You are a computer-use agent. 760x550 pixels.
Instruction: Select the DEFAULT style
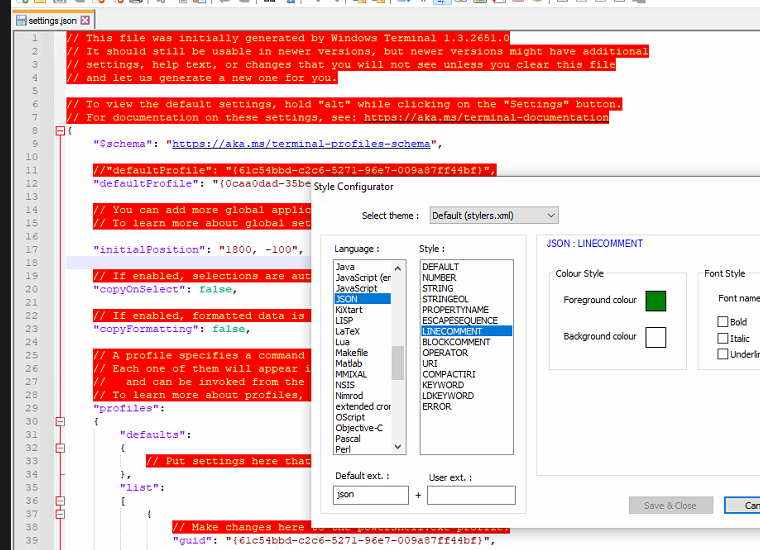[x=441, y=267]
